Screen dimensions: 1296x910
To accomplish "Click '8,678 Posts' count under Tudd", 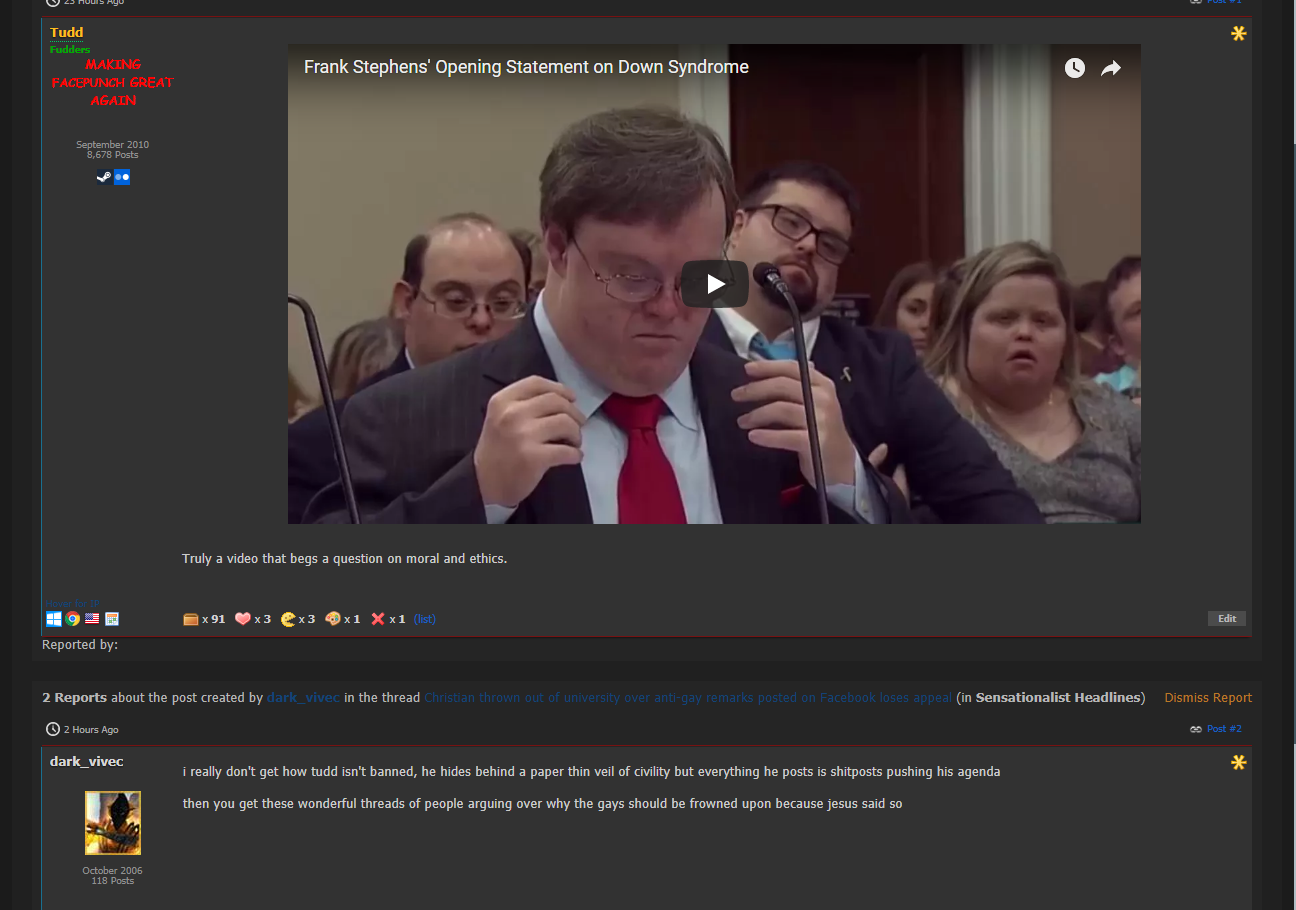I will [x=112, y=155].
